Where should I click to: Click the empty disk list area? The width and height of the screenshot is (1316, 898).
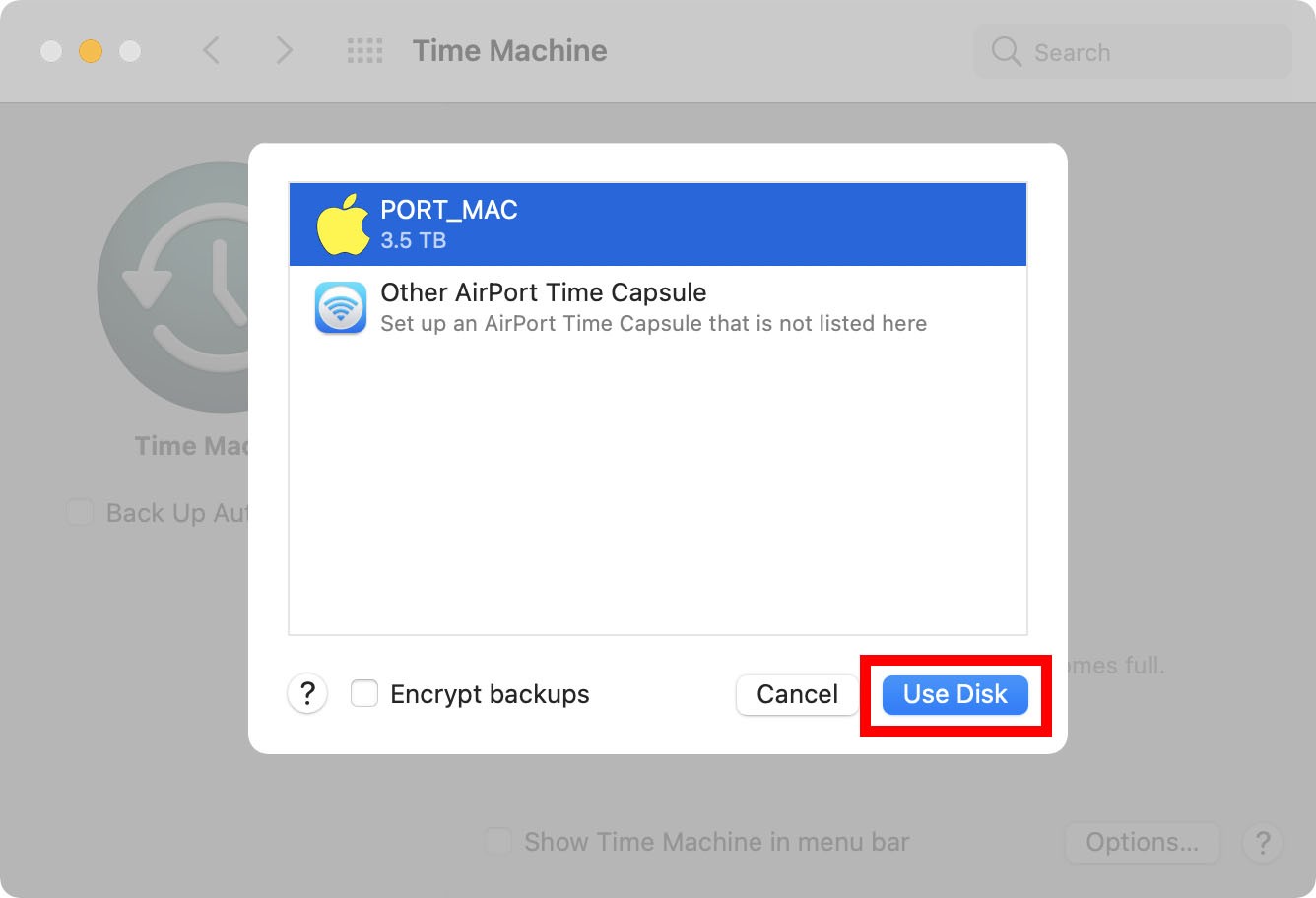click(658, 492)
